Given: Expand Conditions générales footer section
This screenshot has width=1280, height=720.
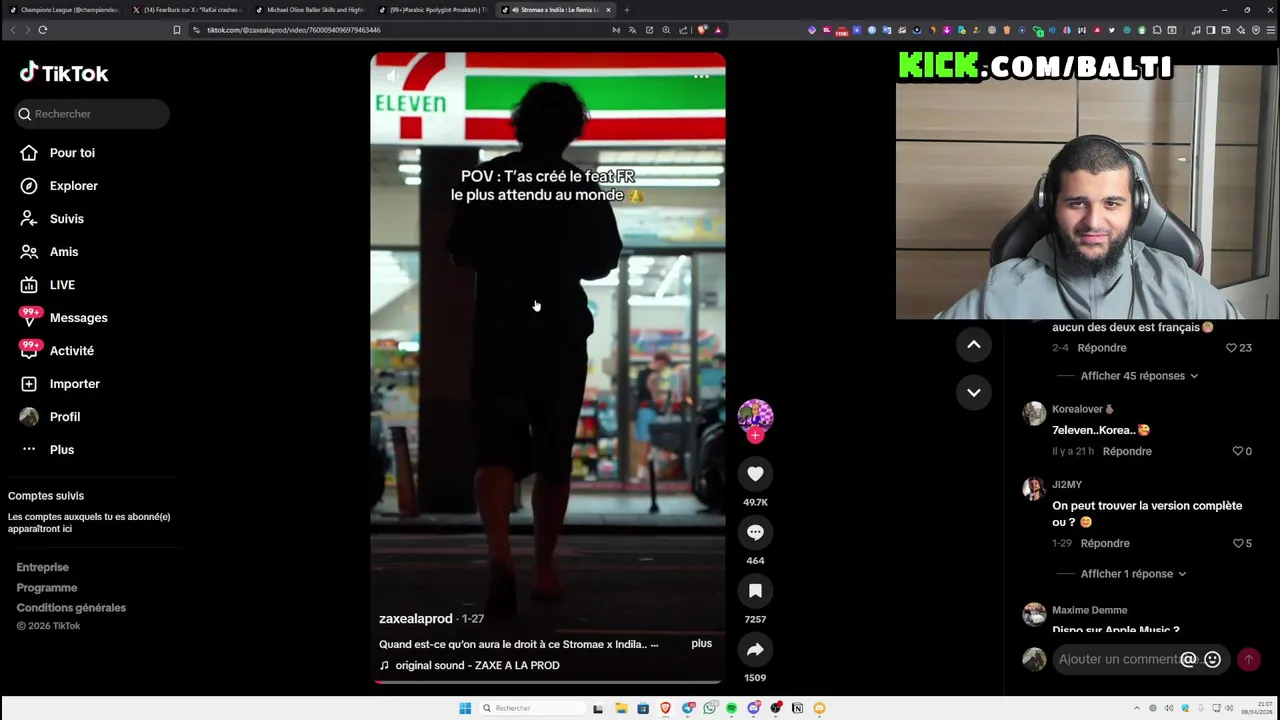Looking at the screenshot, I should 71,608.
